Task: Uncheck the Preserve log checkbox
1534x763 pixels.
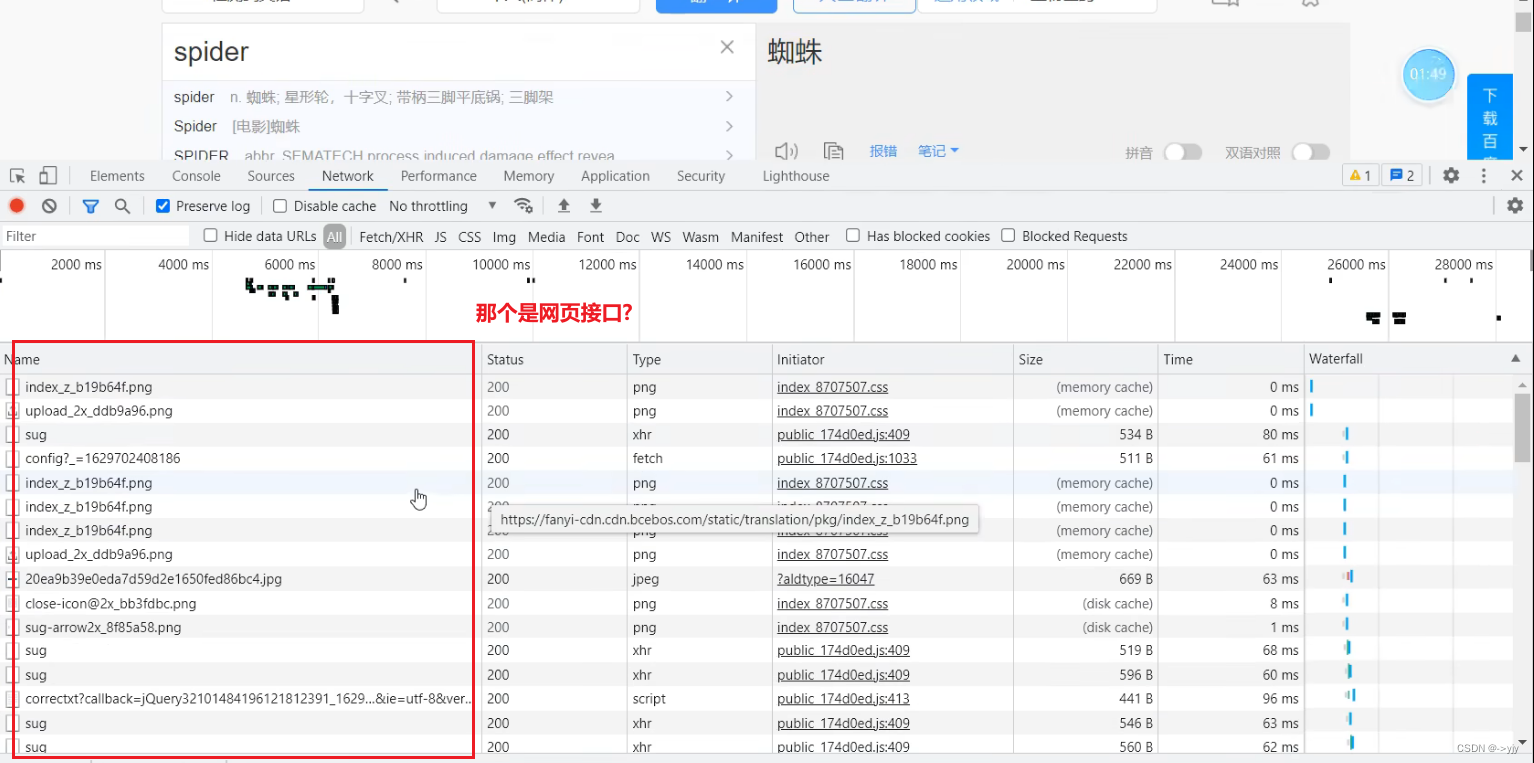Action: click(x=162, y=205)
